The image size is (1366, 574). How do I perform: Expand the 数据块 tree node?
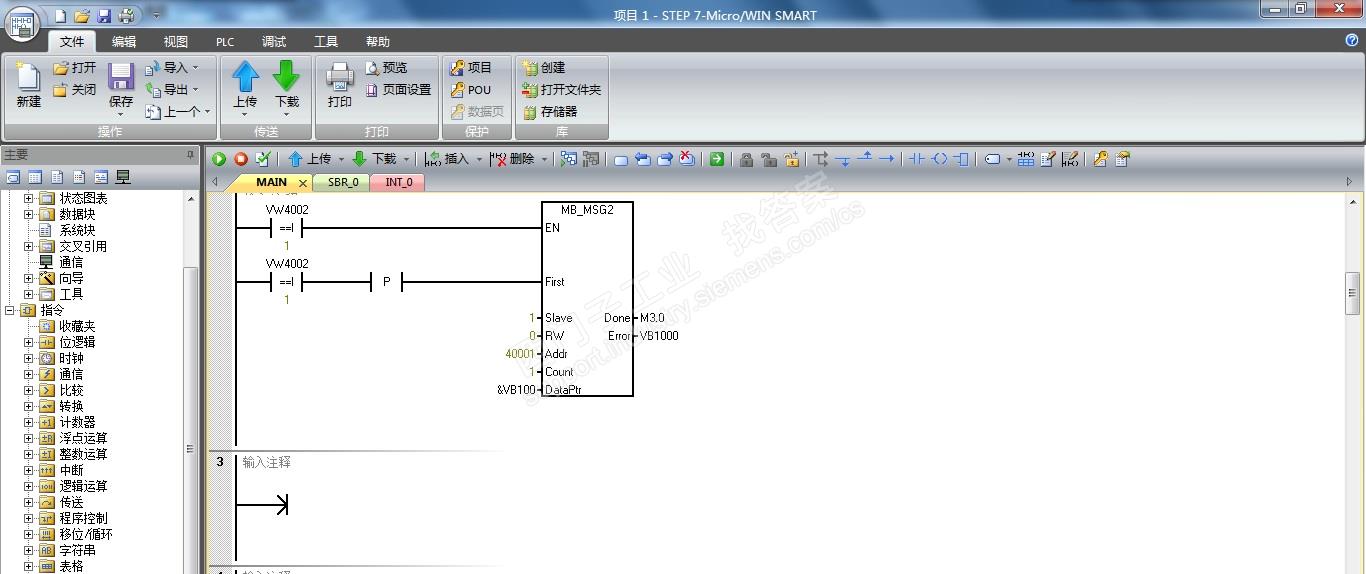click(28, 214)
